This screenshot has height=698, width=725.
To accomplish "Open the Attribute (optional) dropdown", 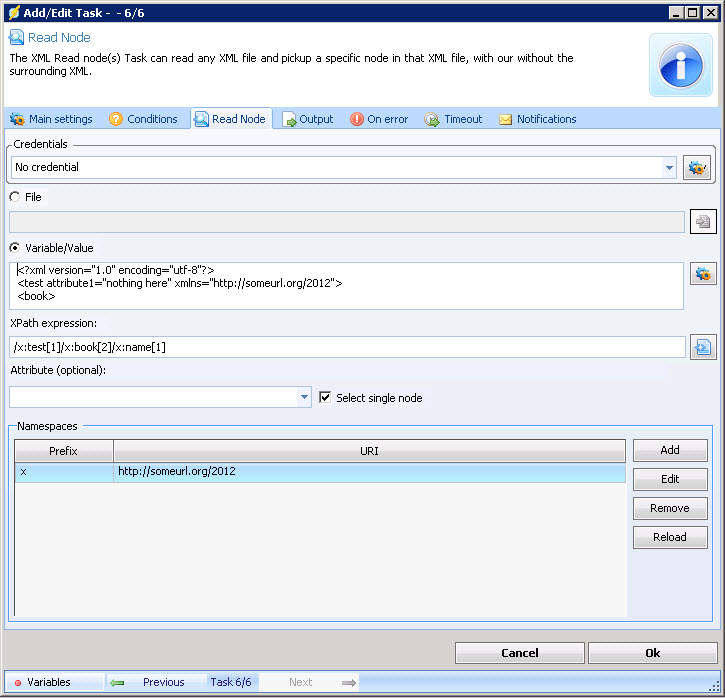I will click(x=304, y=397).
